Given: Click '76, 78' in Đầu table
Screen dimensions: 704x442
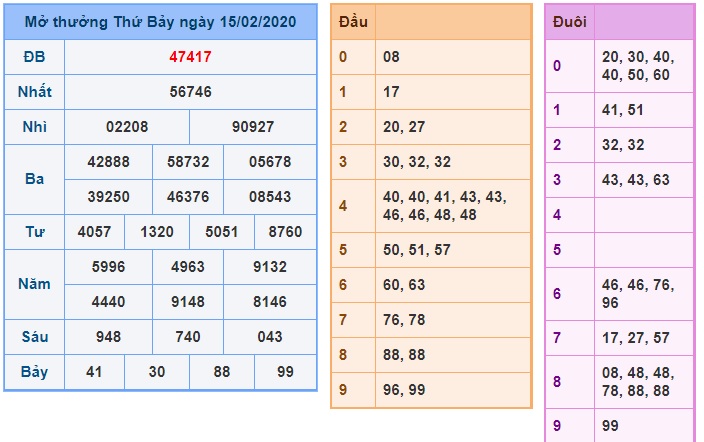Looking at the screenshot, I should click(x=404, y=320).
